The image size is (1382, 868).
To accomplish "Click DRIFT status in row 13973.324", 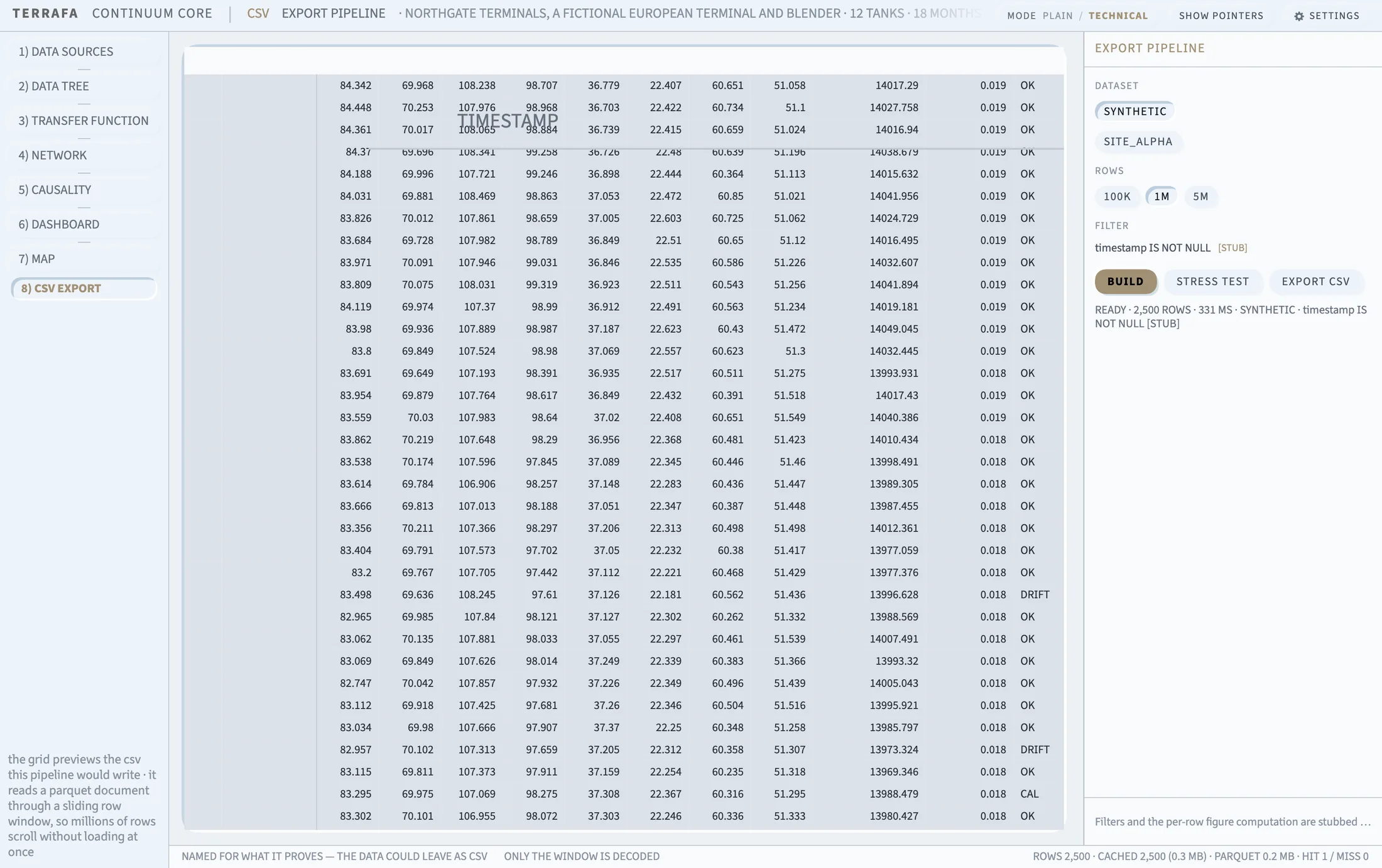I will pyautogui.click(x=1035, y=750).
